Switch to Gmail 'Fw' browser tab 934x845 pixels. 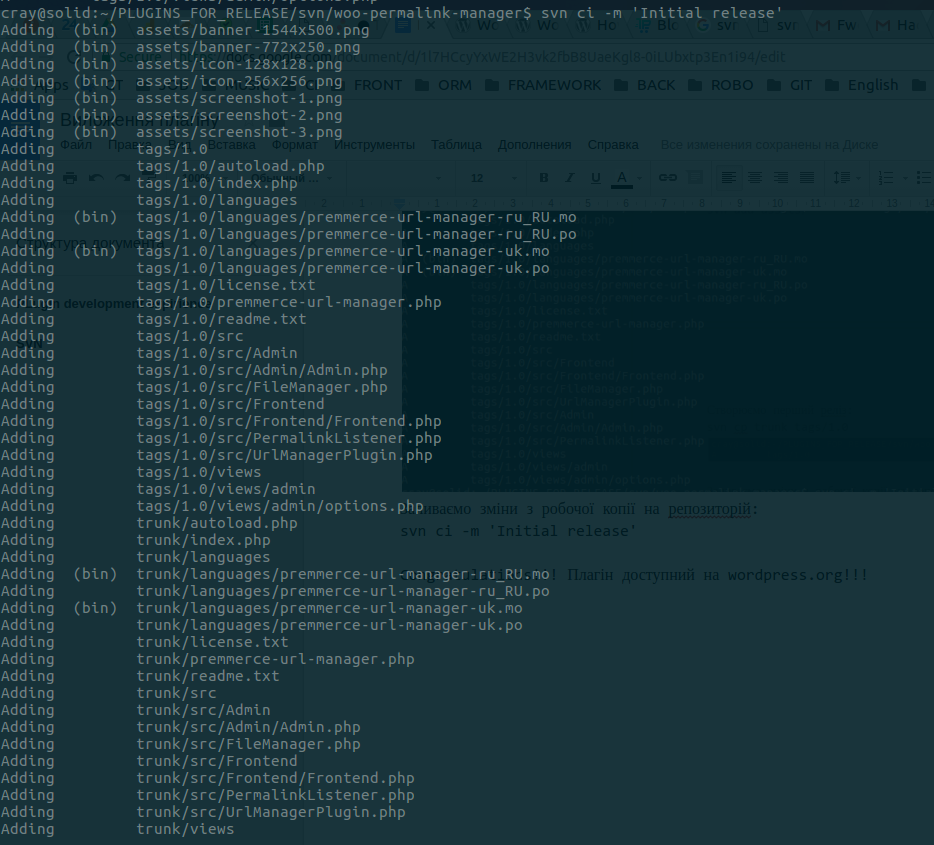click(x=838, y=25)
